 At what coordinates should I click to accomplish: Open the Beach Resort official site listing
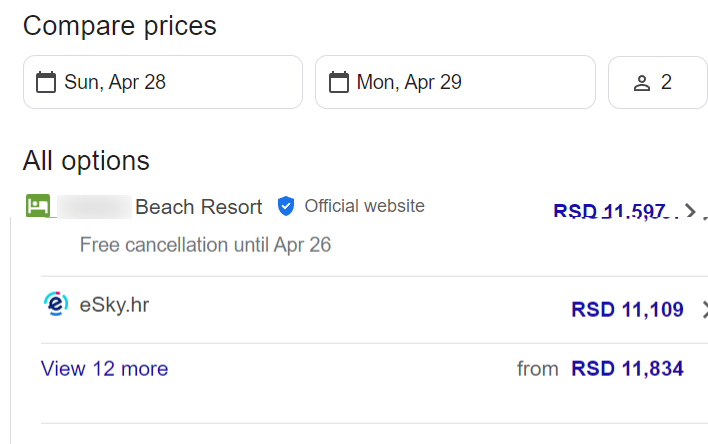[x=198, y=207]
